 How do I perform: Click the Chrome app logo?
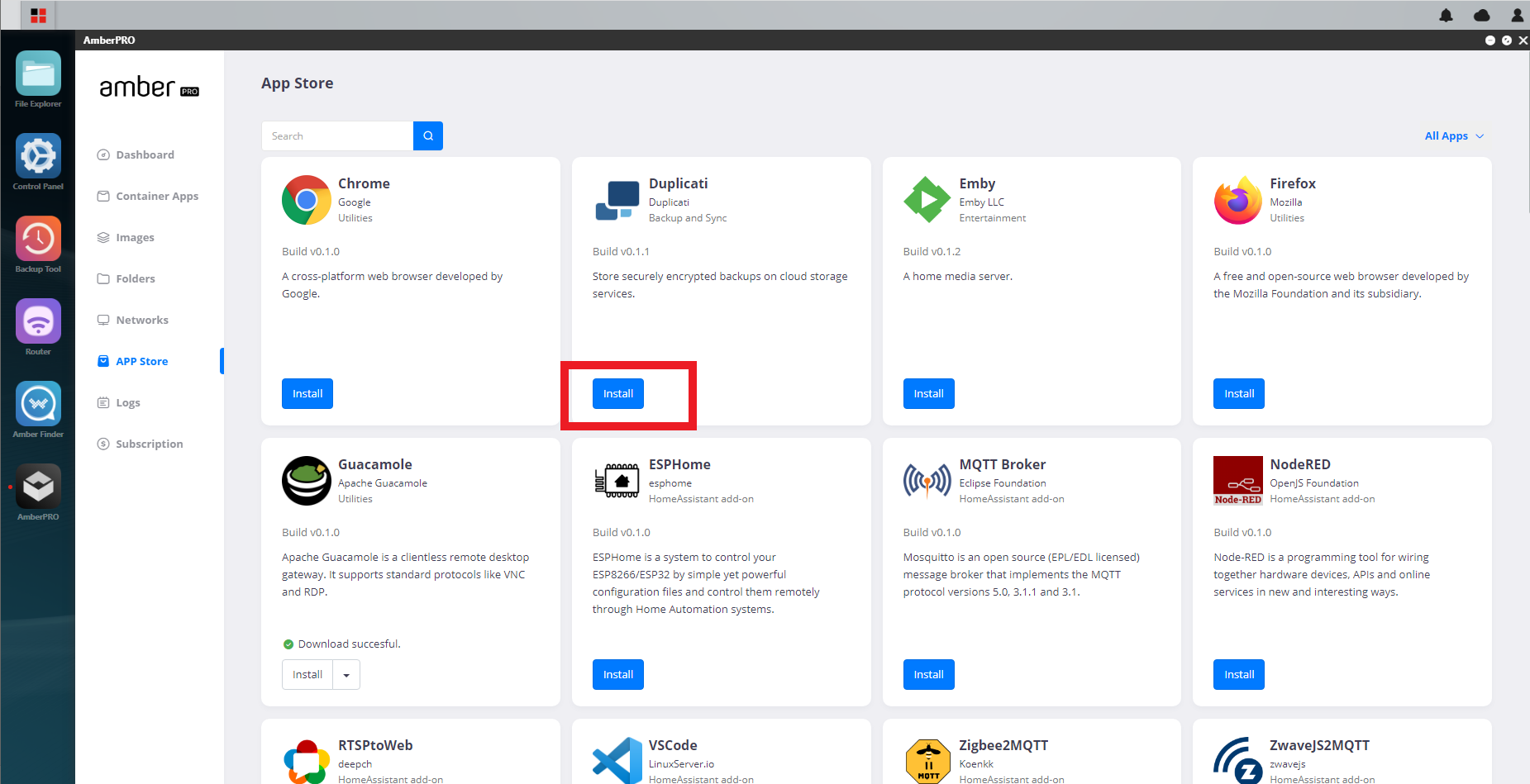pos(307,200)
